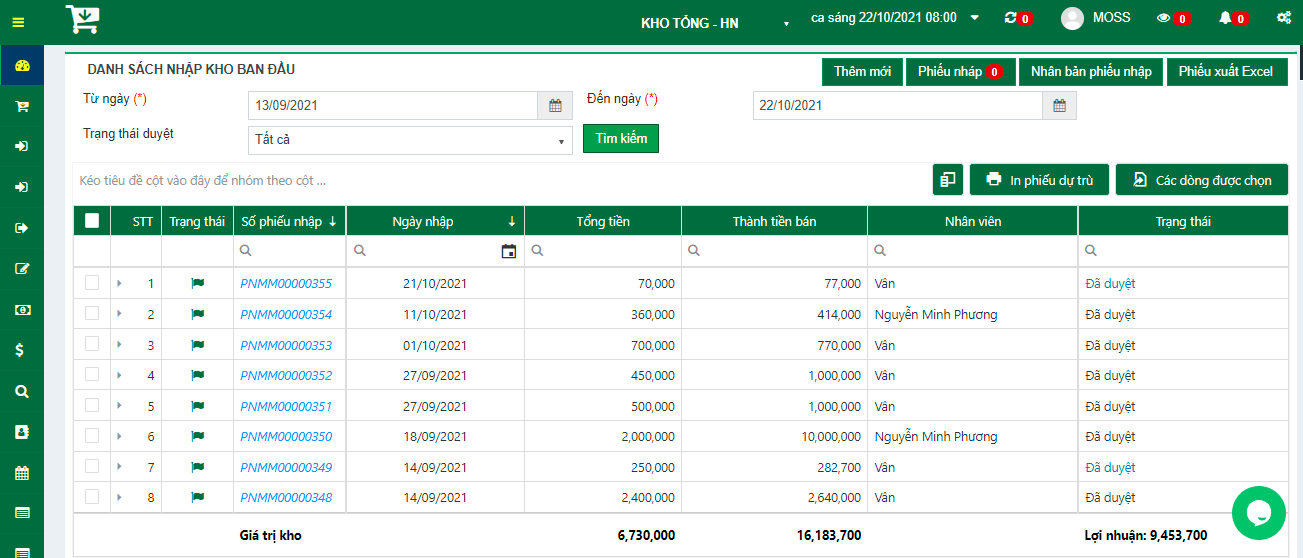Sort by the Tổng tiền column header
The height and width of the screenshot is (558, 1303).
point(603,221)
